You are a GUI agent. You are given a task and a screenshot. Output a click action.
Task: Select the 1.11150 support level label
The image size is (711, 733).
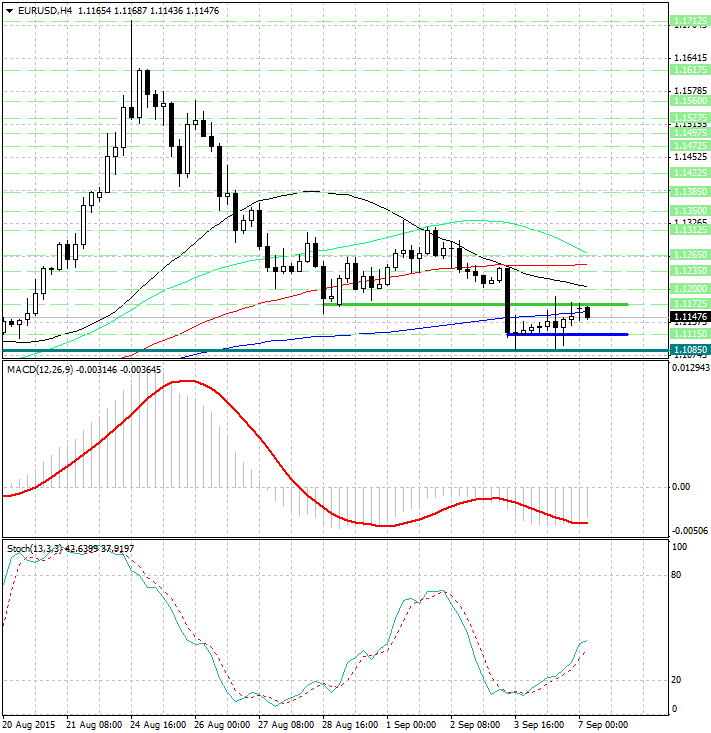(x=690, y=333)
